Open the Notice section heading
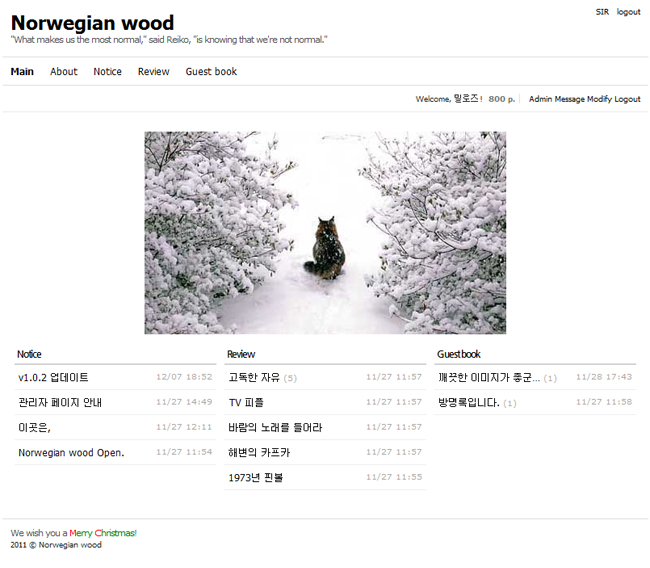Image resolution: width=650 pixels, height=568 pixels. click(29, 354)
